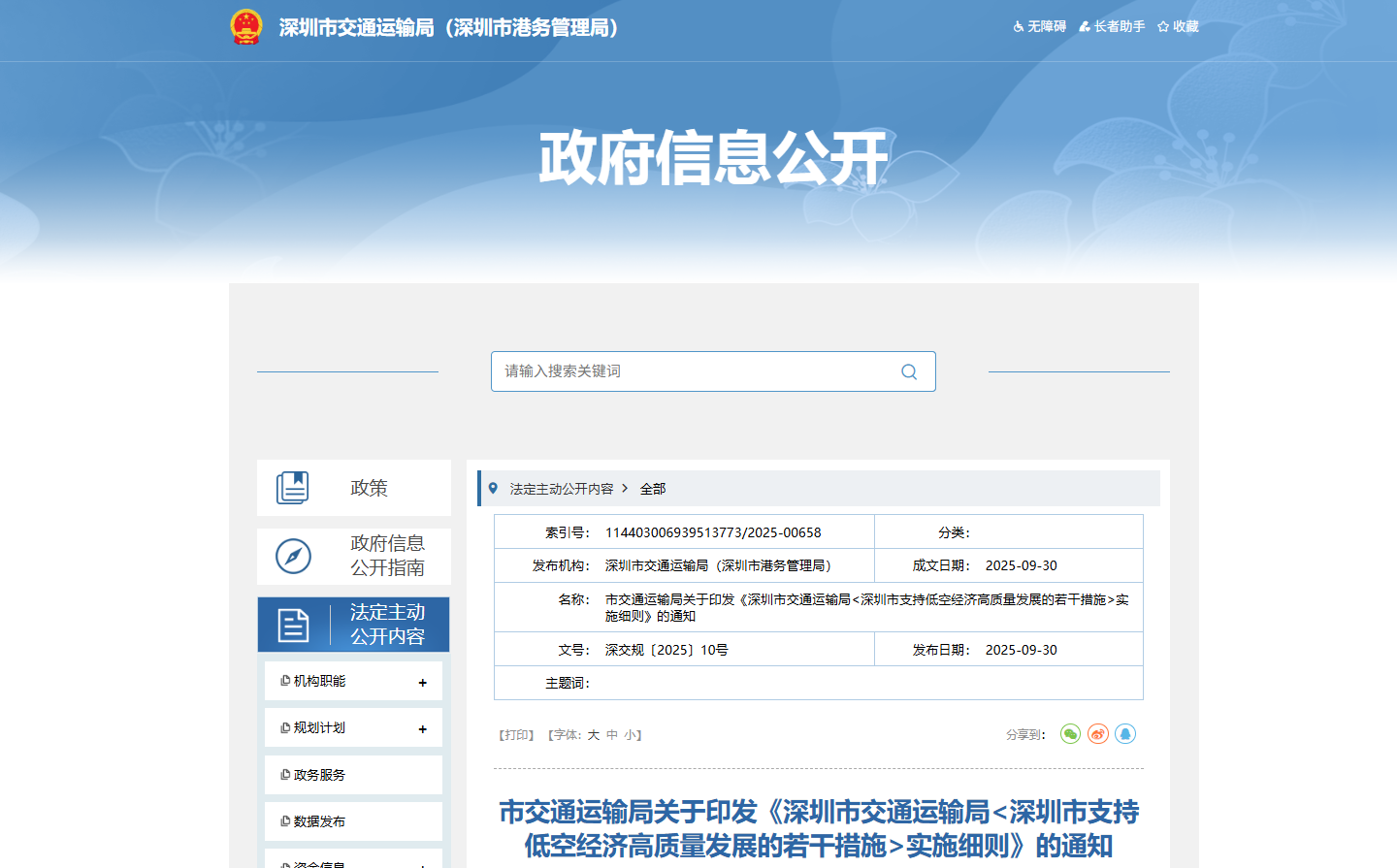The width and height of the screenshot is (1397, 868).
Task: Click the search magnifier icon
Action: (909, 371)
